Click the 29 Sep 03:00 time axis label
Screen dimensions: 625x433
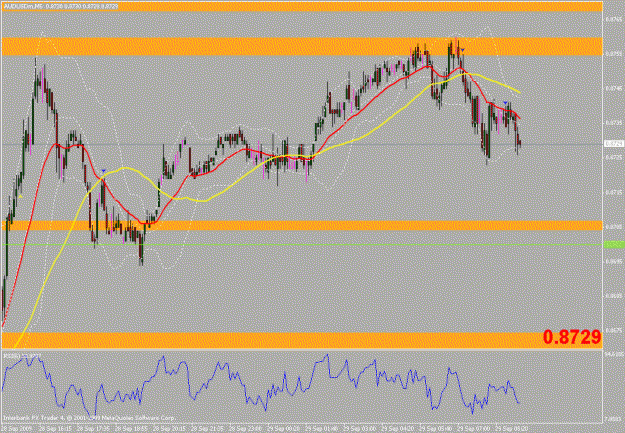point(360,429)
